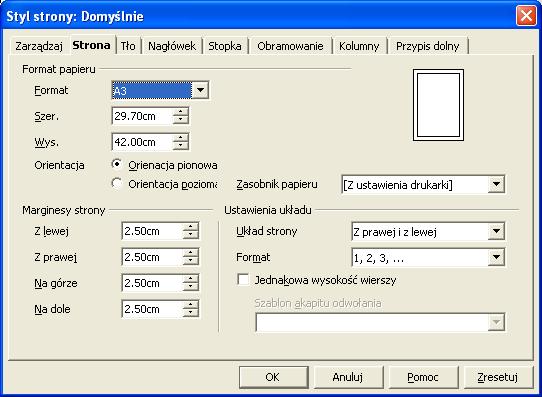Close the Styl strony dialog
Viewport: 542px width, 397px height.
[x=526, y=16]
